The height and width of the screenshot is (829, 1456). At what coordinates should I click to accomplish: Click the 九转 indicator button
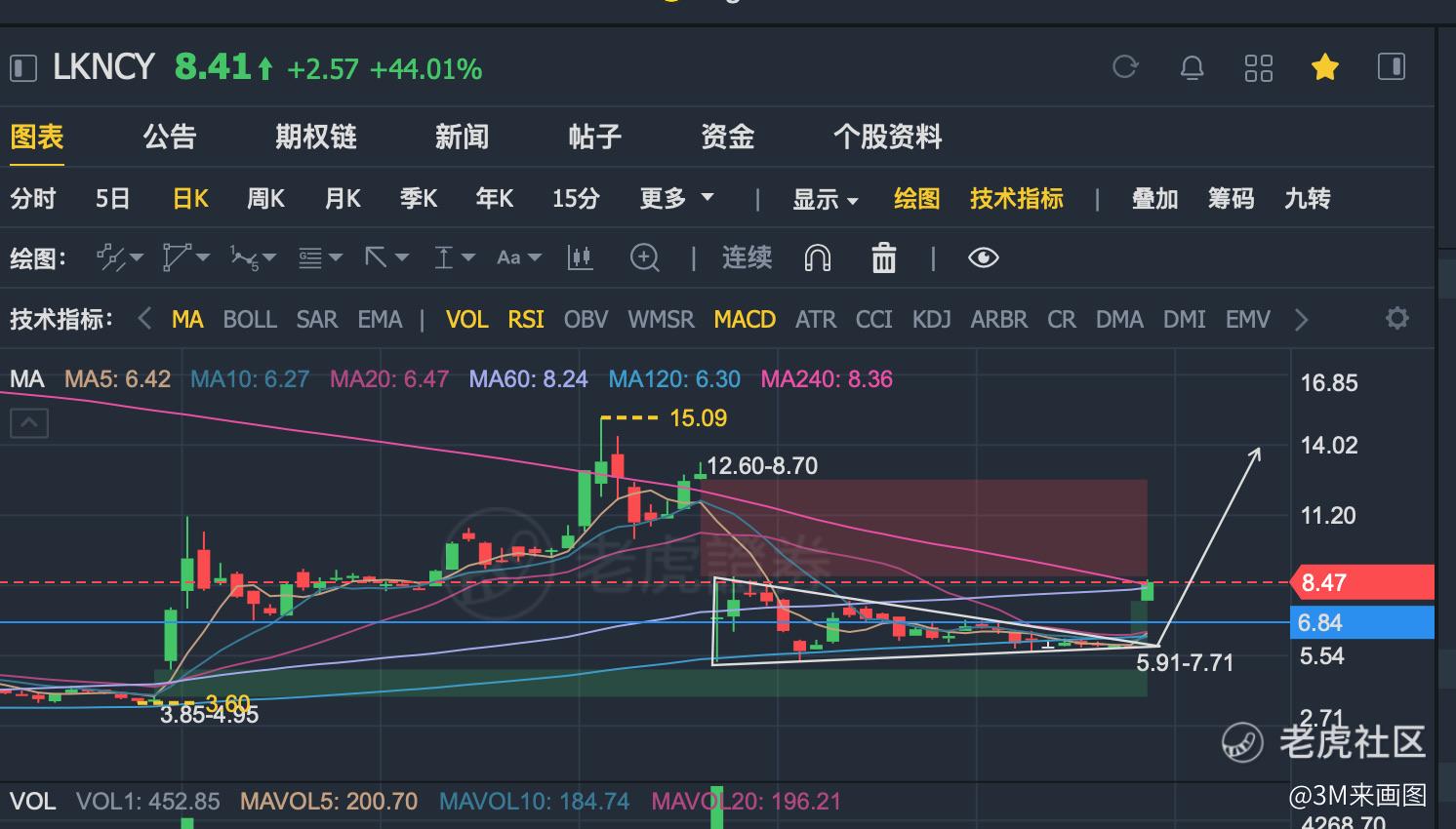tap(1308, 199)
